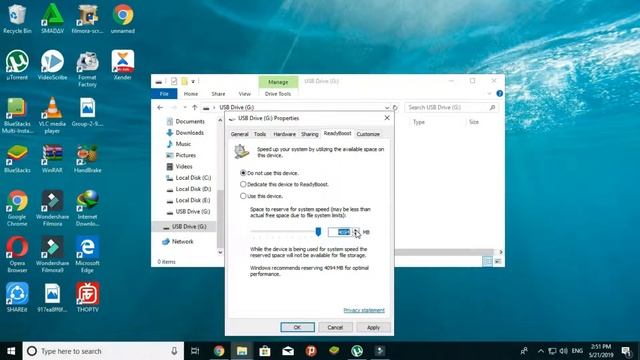640x360 pixels.
Task: Launch Opera Browser from desktop
Action: [17, 254]
